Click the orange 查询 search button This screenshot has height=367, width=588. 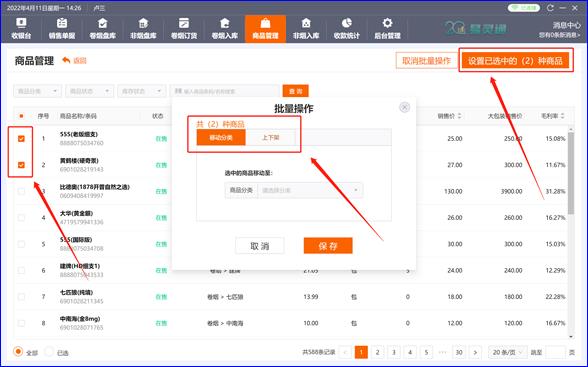coord(296,91)
